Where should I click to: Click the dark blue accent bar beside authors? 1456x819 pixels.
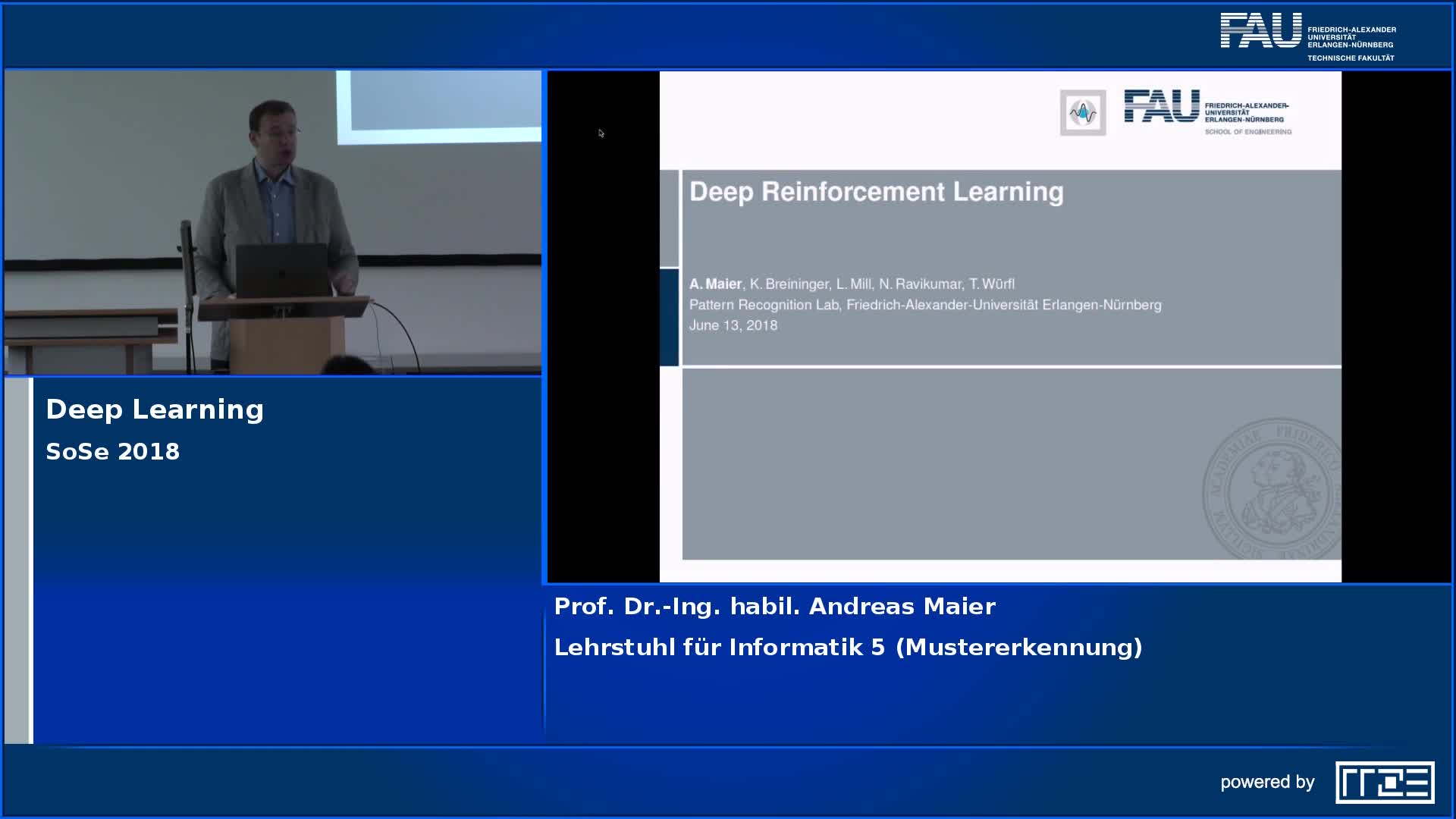669,317
